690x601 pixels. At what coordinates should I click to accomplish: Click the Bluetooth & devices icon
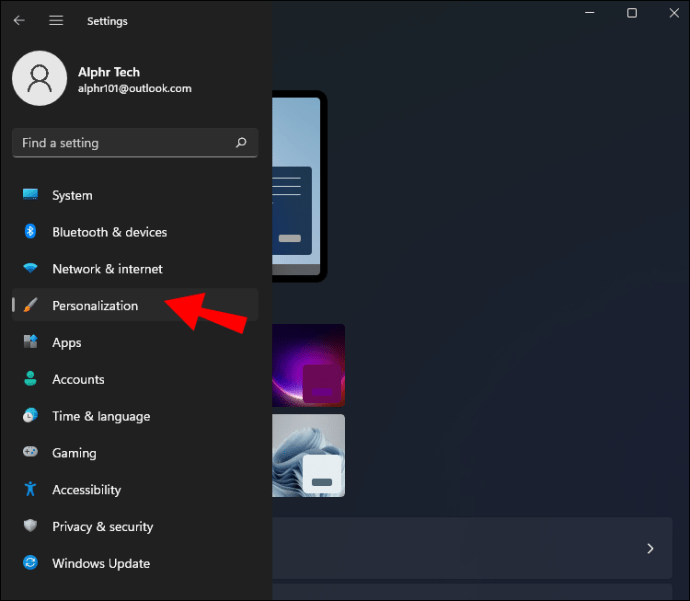[x=30, y=232]
